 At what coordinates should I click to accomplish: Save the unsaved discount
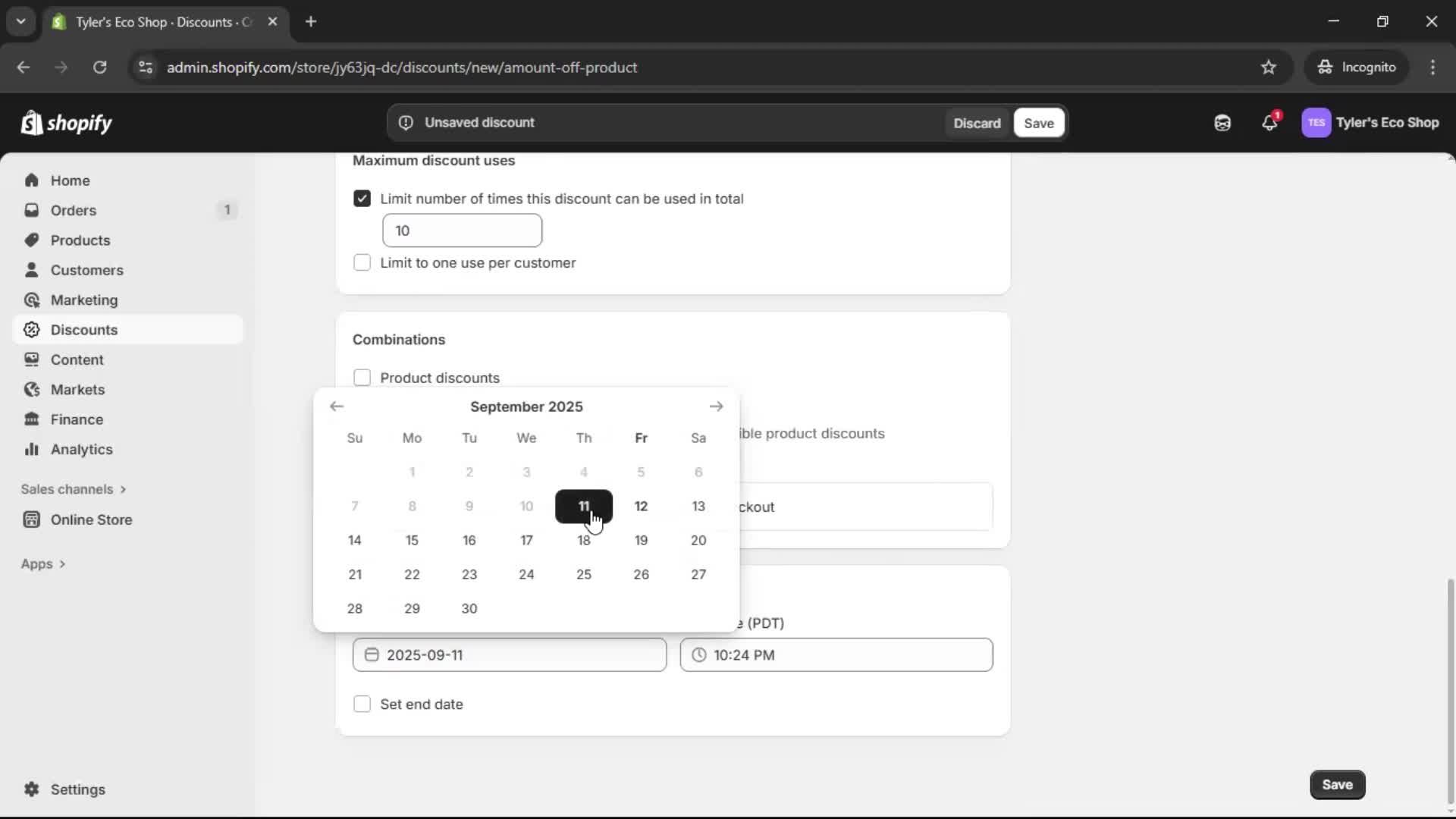point(1038,122)
